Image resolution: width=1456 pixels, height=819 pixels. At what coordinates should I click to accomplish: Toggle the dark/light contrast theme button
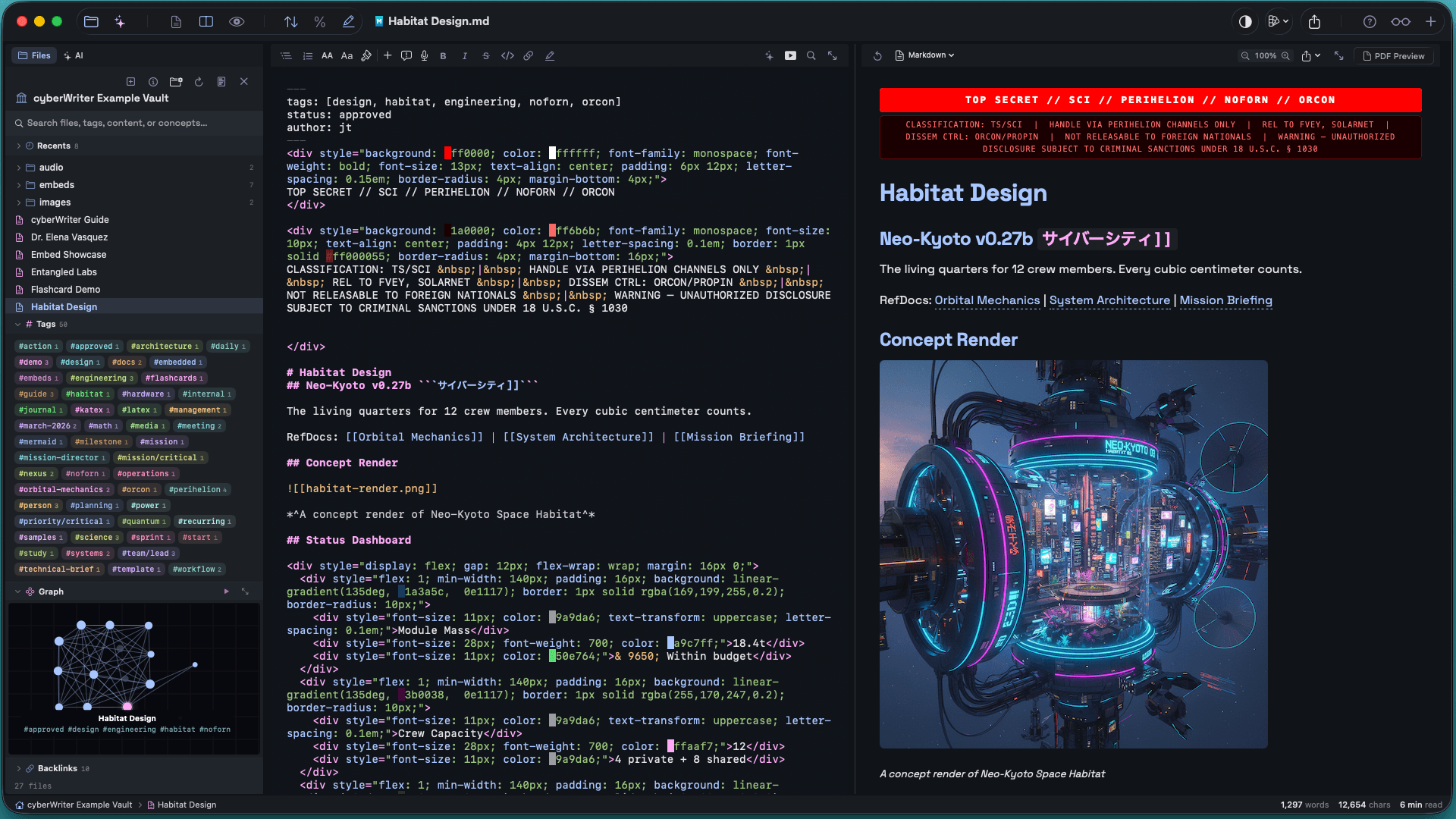tap(1245, 22)
